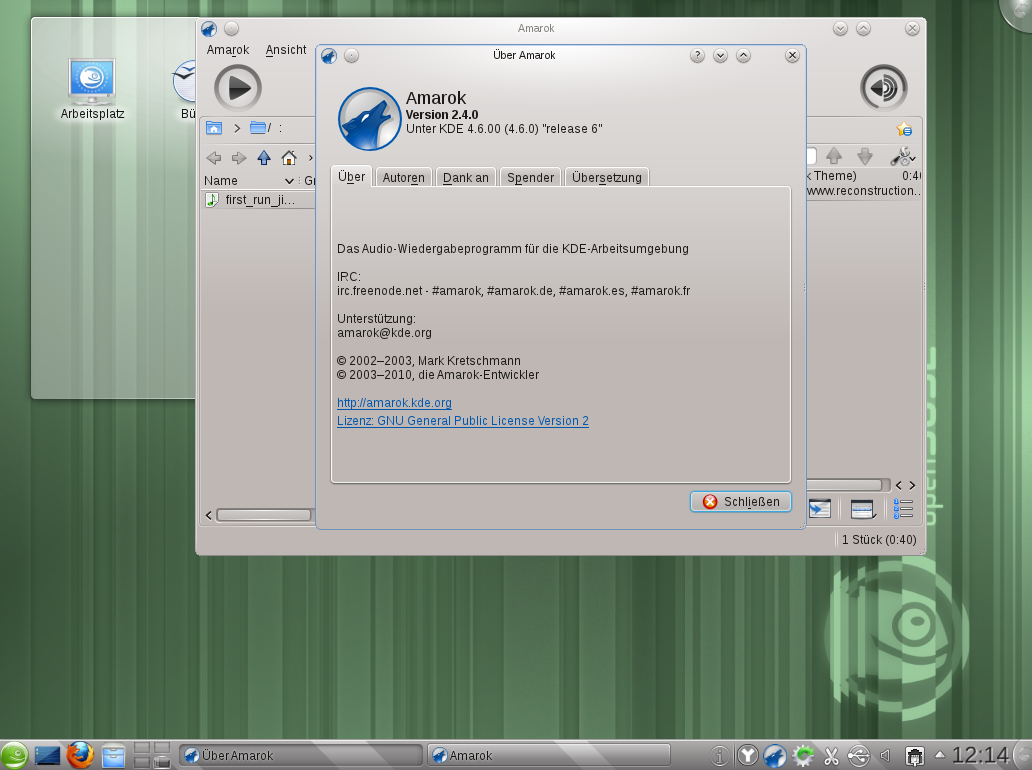Switch to the Dank an tab
1032x770 pixels.
pos(465,176)
